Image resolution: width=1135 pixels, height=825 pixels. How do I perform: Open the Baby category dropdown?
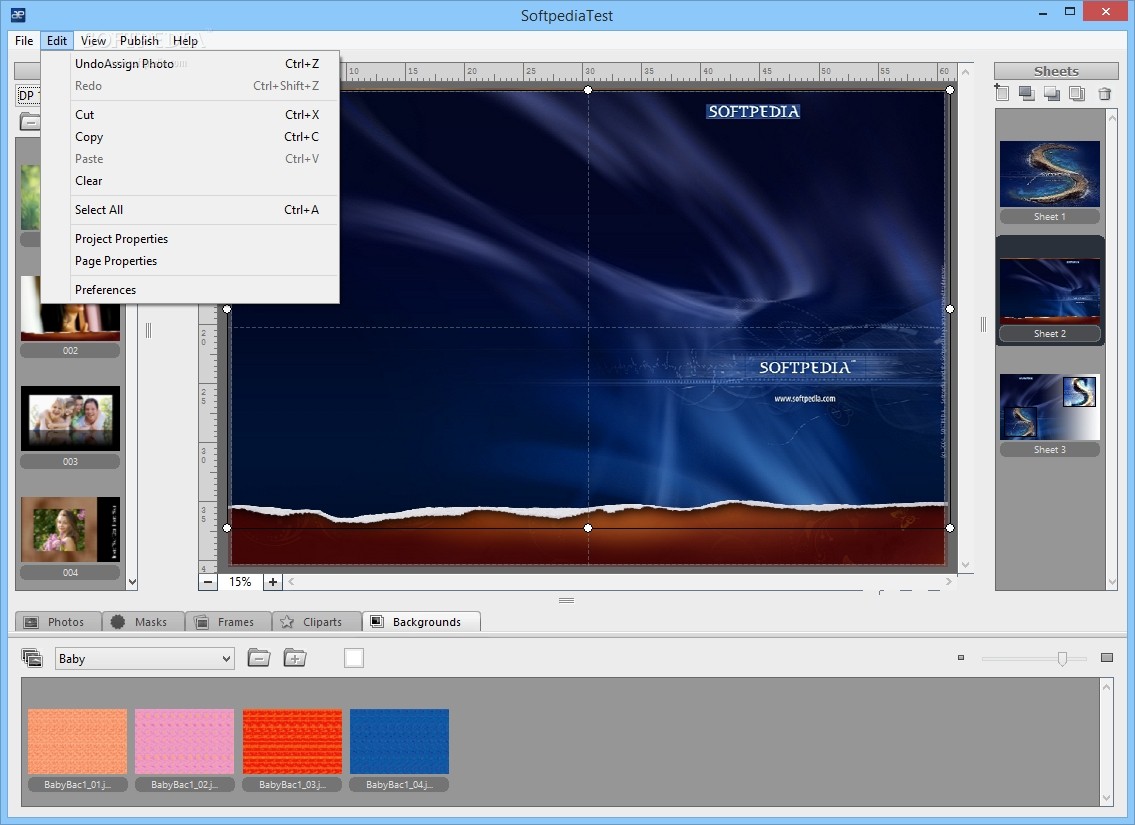[x=145, y=659]
